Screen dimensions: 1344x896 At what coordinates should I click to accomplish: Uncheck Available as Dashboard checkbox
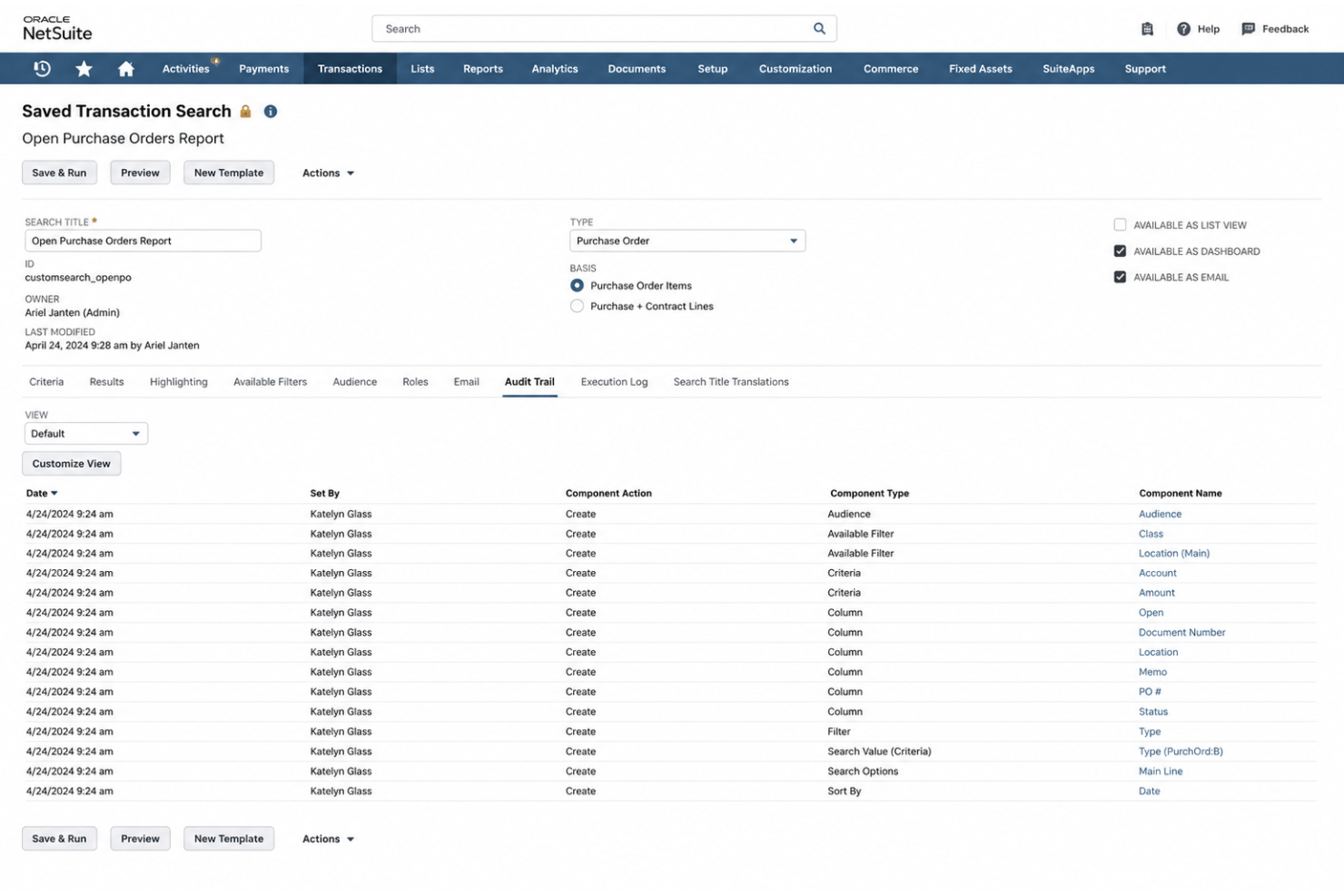1120,251
